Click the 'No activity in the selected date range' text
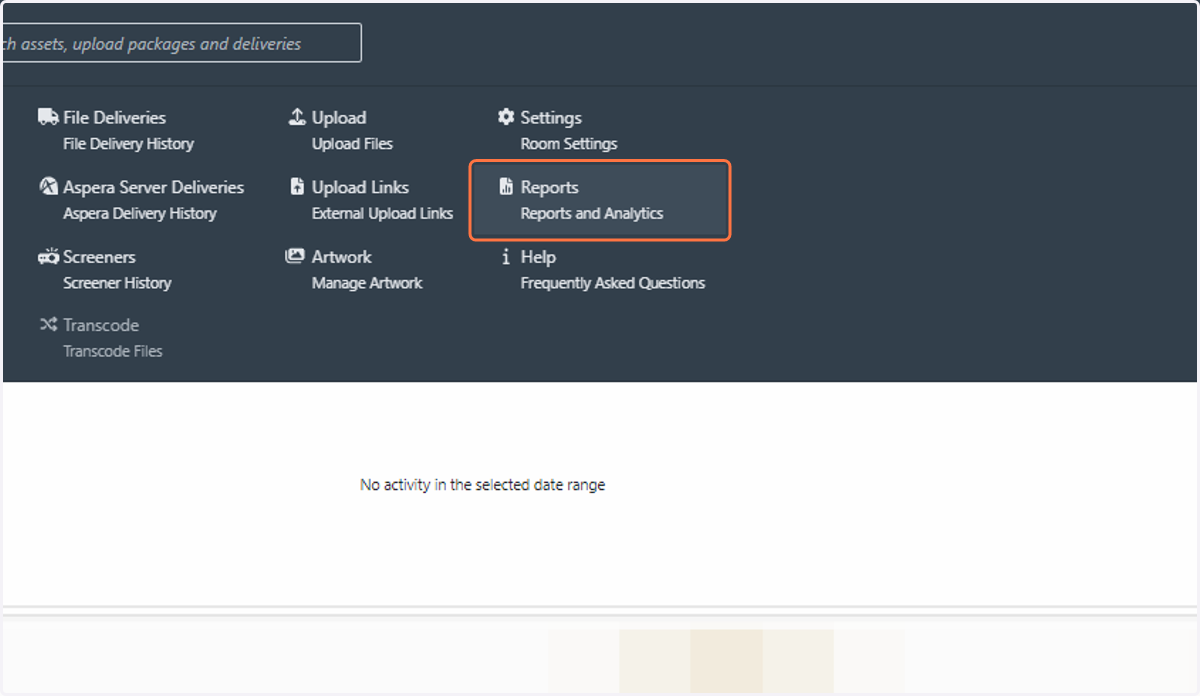Viewport: 1200px width, 696px height. coord(483,485)
